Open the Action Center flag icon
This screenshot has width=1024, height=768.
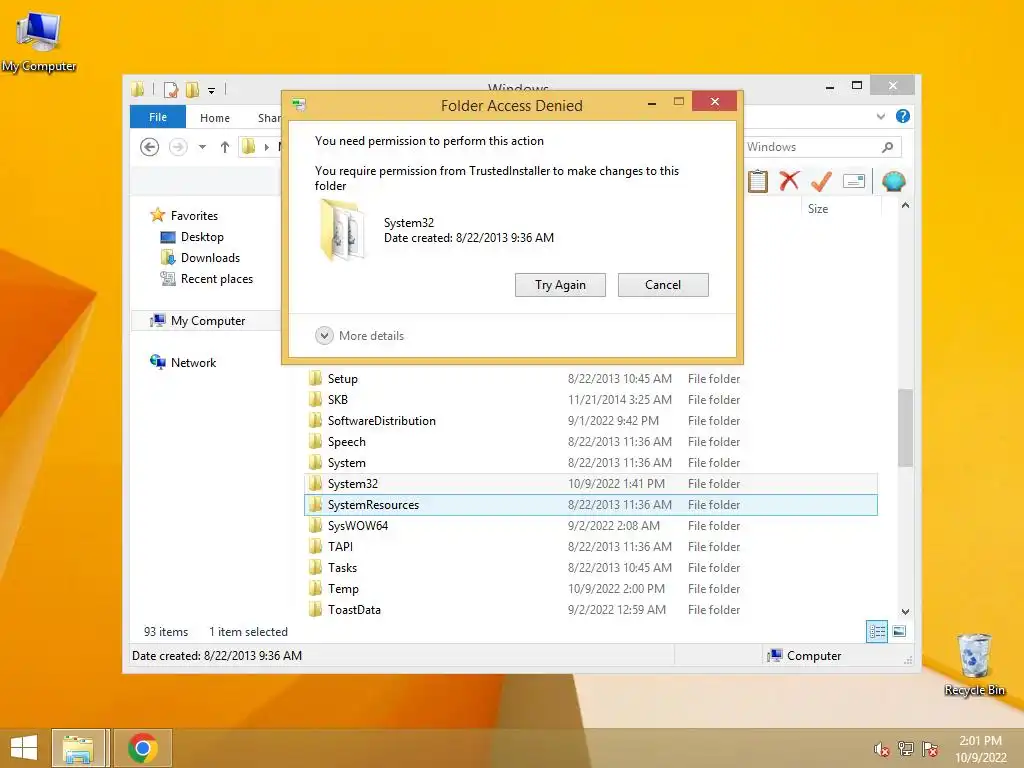930,748
